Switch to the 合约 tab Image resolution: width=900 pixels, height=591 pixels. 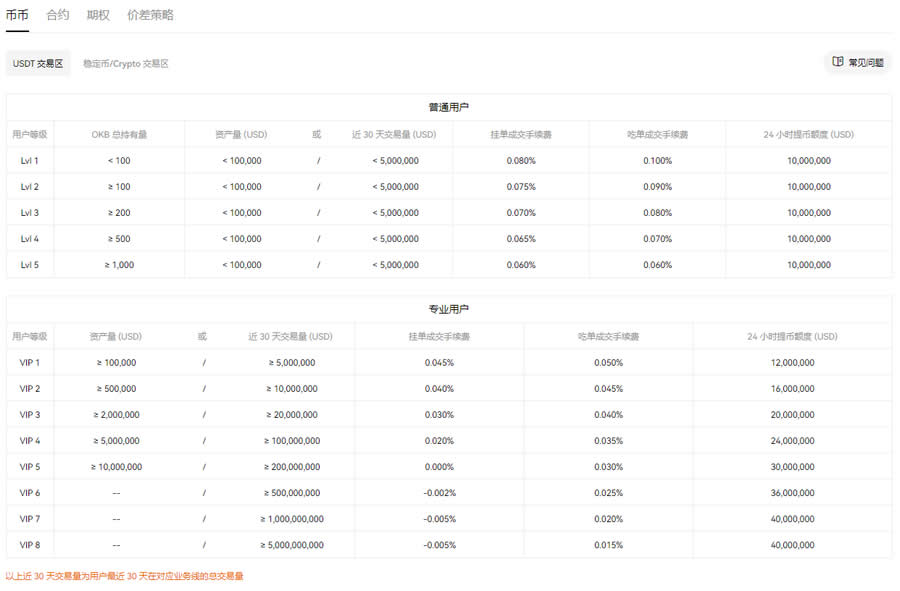(x=57, y=15)
